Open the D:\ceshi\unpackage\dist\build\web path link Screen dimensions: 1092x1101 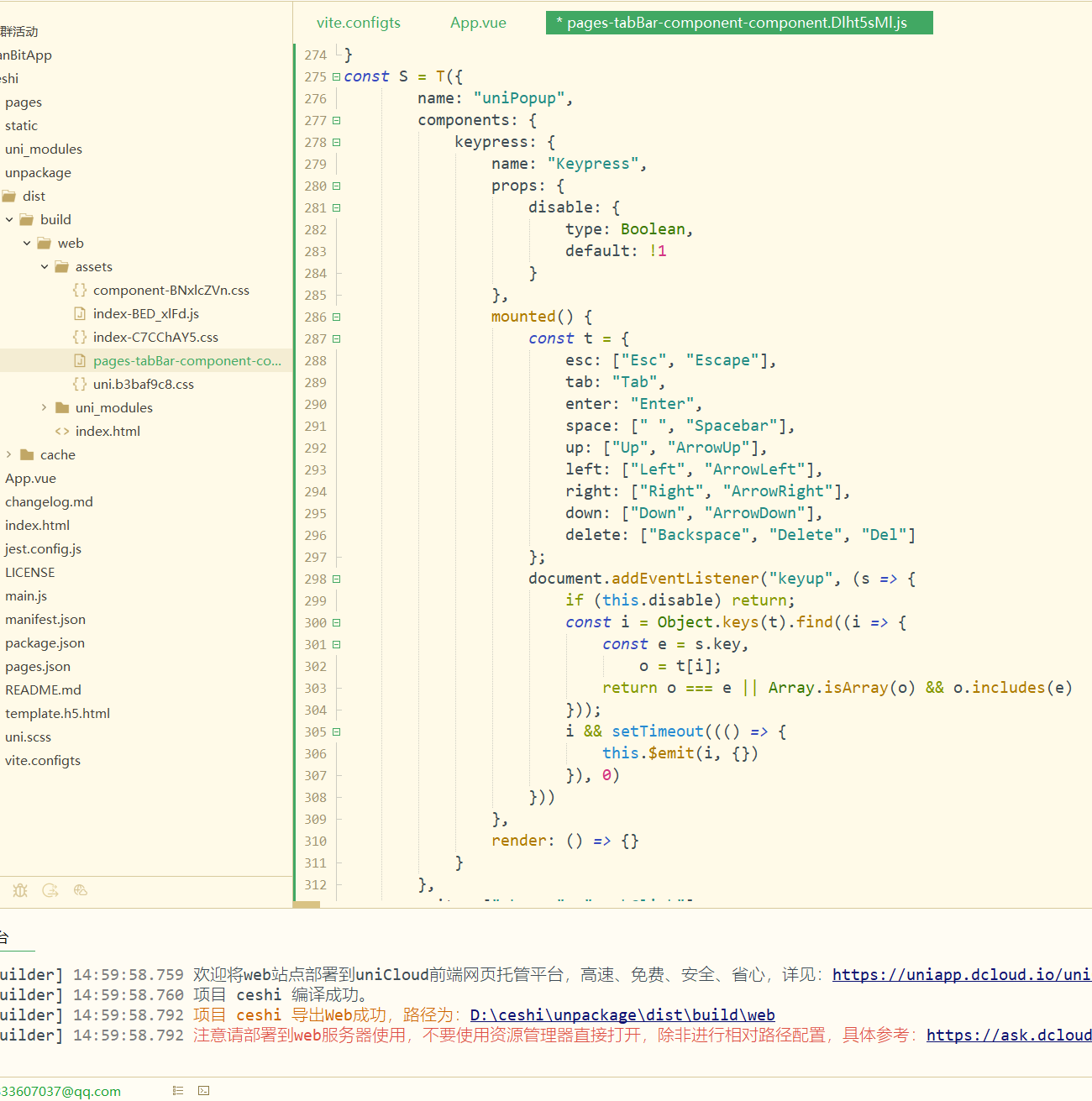[622, 1015]
